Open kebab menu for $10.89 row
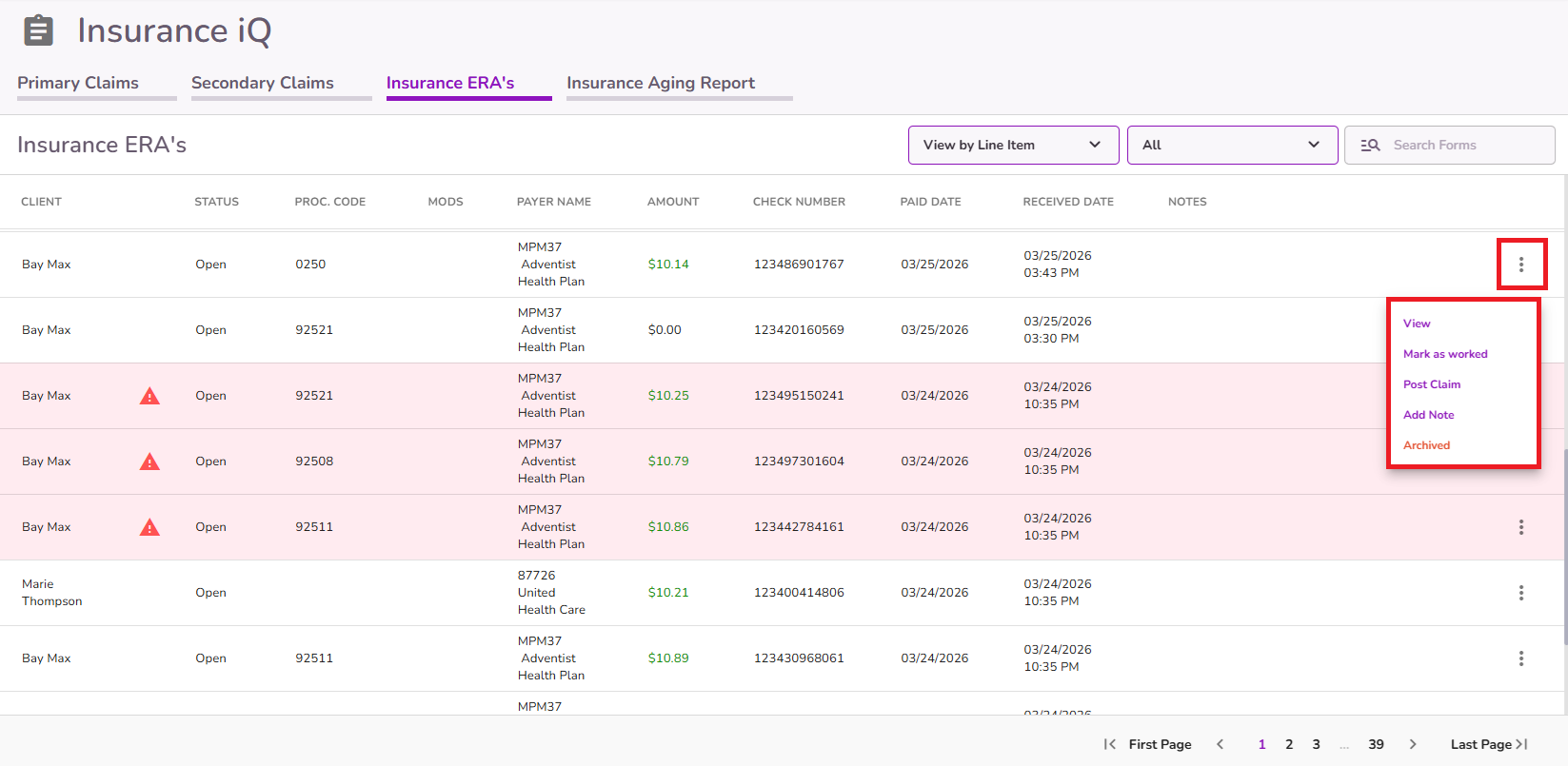Screen dimensions: 1568x766 click(1521, 658)
